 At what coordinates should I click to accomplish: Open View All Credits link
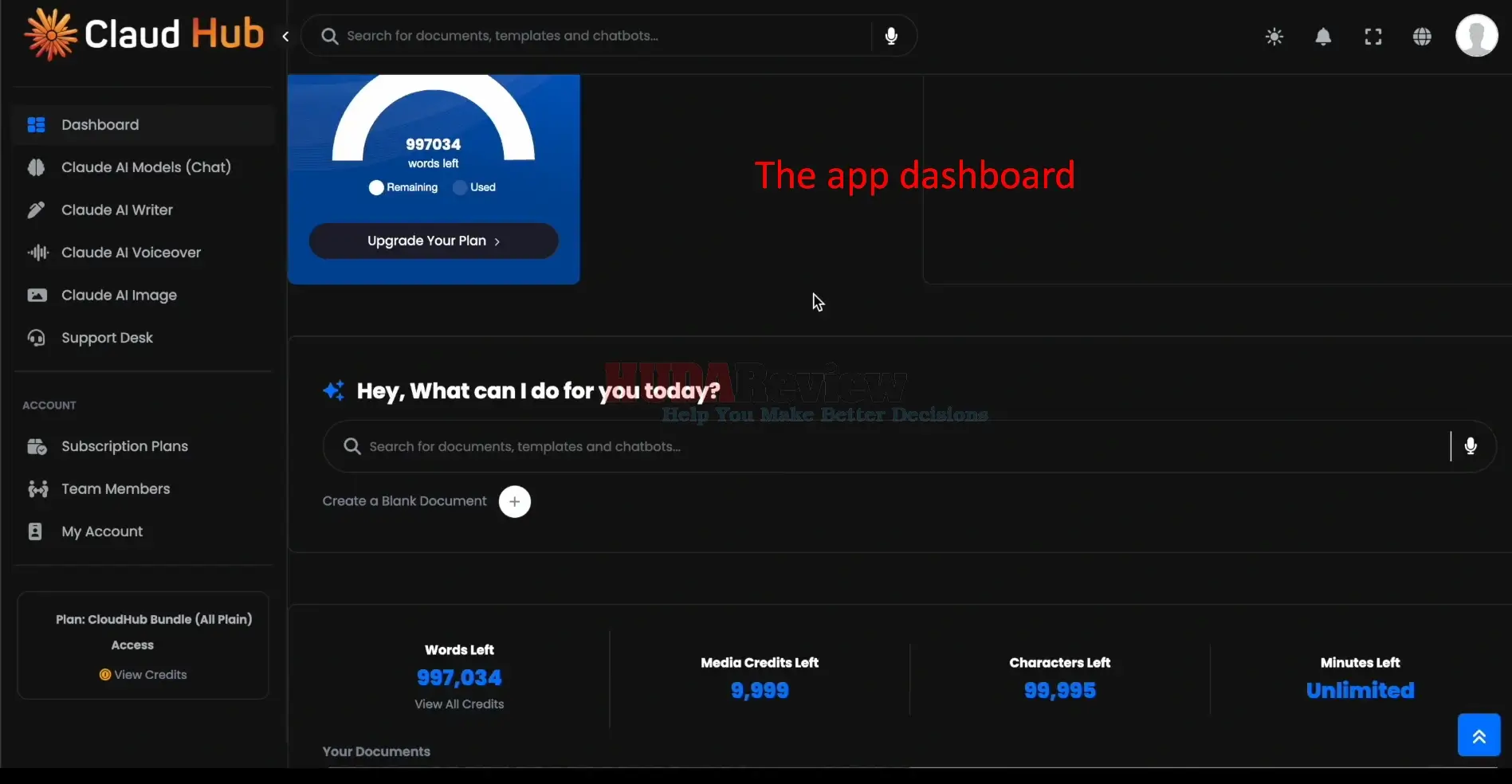coord(459,704)
